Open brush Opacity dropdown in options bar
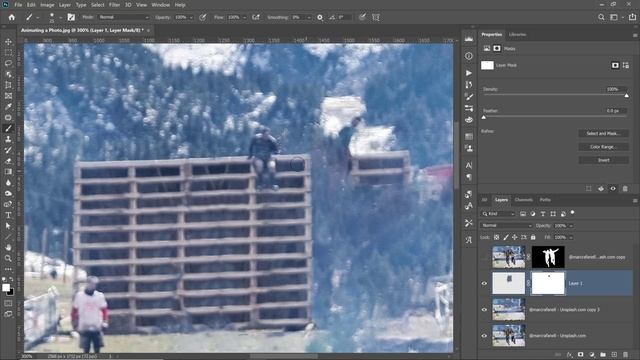The height and width of the screenshot is (360, 640). coord(191,17)
